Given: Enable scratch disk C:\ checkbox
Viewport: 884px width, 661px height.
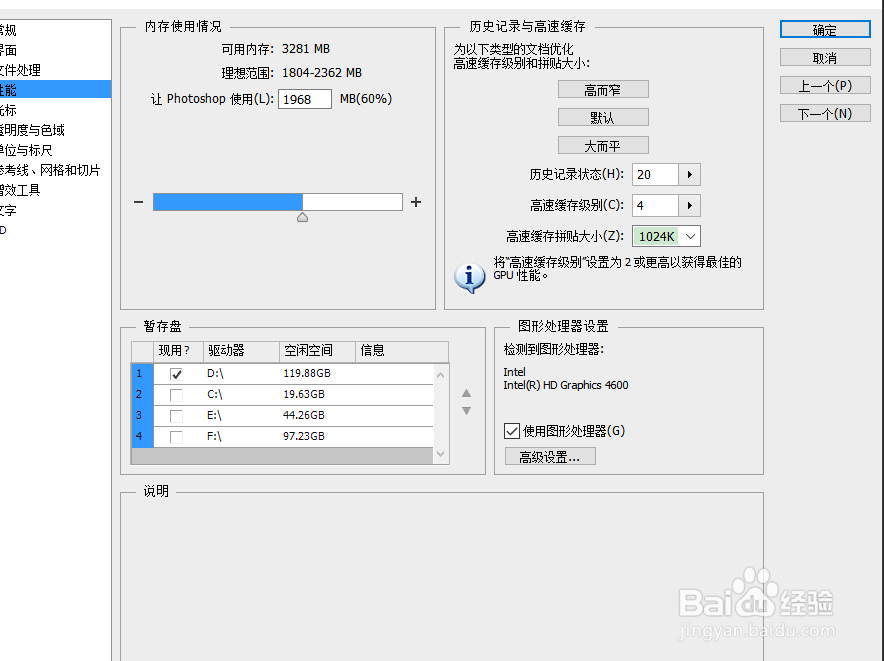Looking at the screenshot, I should tap(176, 394).
